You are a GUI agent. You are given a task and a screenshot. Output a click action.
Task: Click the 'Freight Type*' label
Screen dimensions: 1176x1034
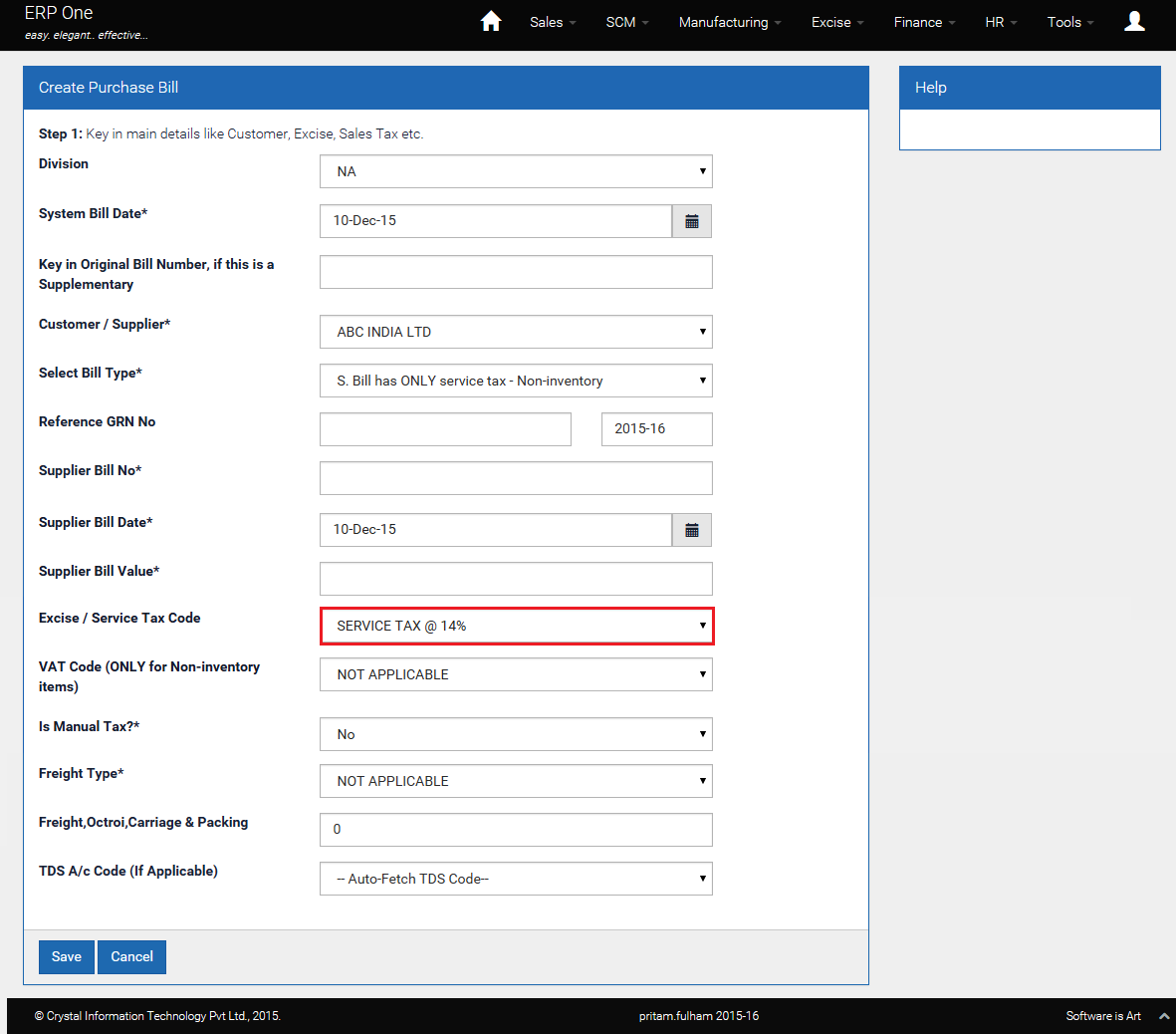point(81,774)
